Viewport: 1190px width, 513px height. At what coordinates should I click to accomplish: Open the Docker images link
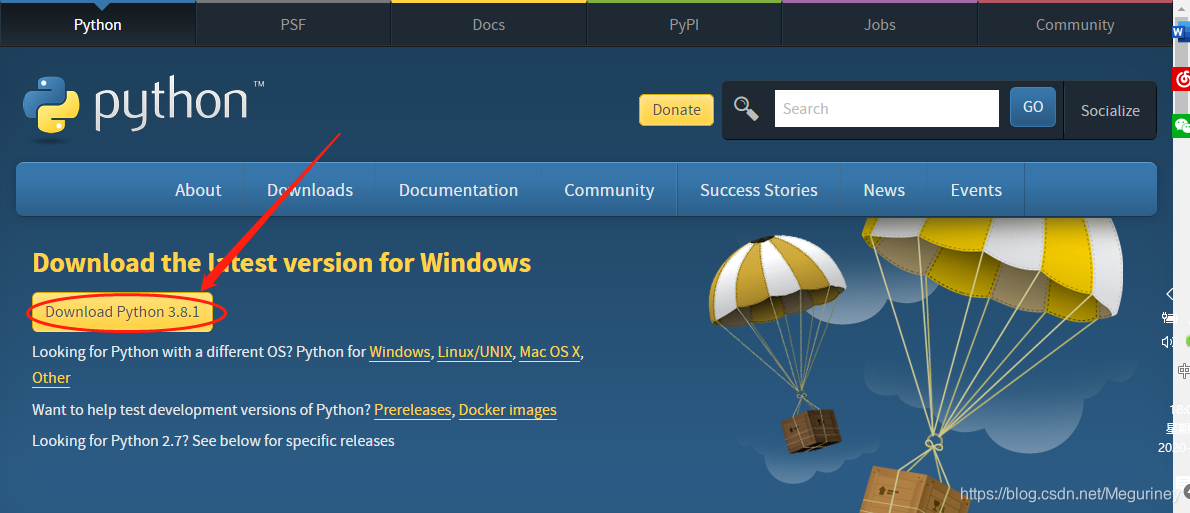[x=508, y=410]
